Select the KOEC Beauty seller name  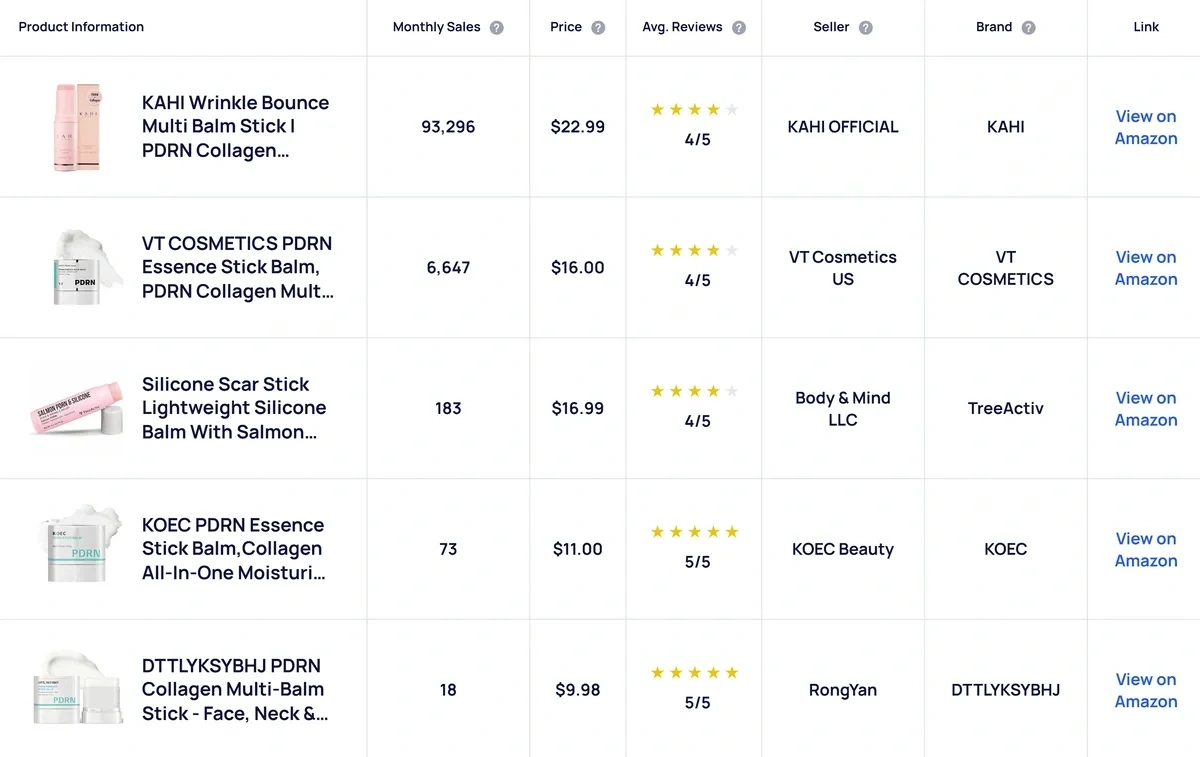[843, 549]
